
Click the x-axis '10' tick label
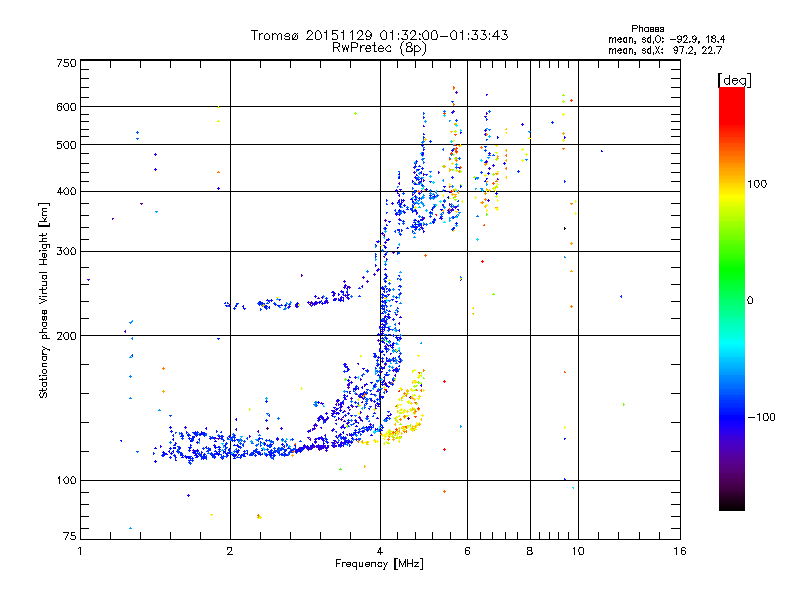pyautogui.click(x=578, y=551)
